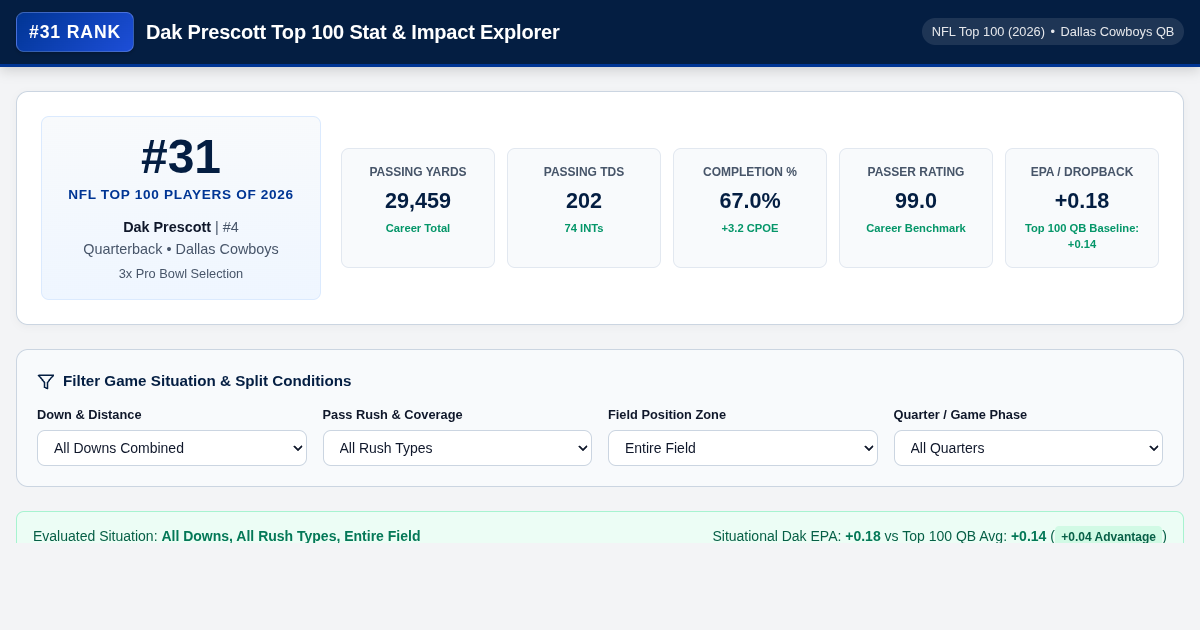The height and width of the screenshot is (630, 1200).
Task: Click the Dak Prescott | #4 name text
Action: [x=181, y=227]
